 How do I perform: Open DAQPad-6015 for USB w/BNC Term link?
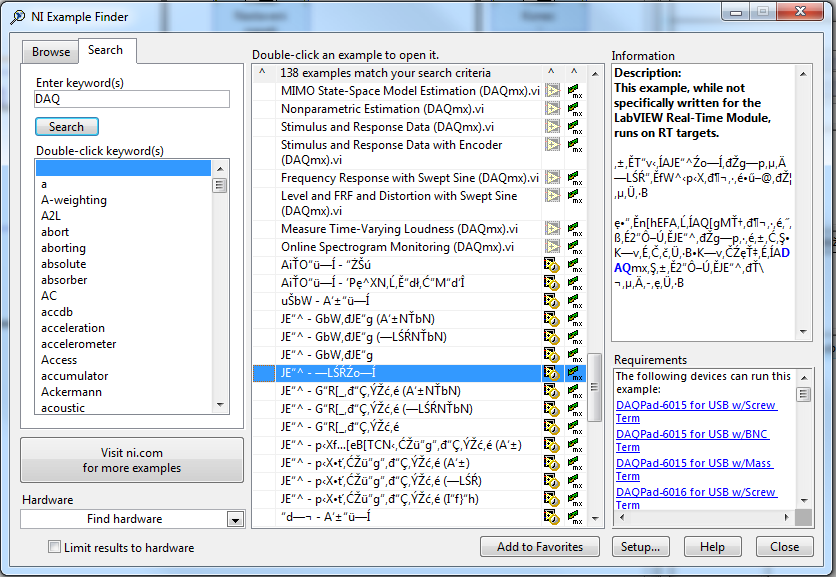[x=692, y=440]
